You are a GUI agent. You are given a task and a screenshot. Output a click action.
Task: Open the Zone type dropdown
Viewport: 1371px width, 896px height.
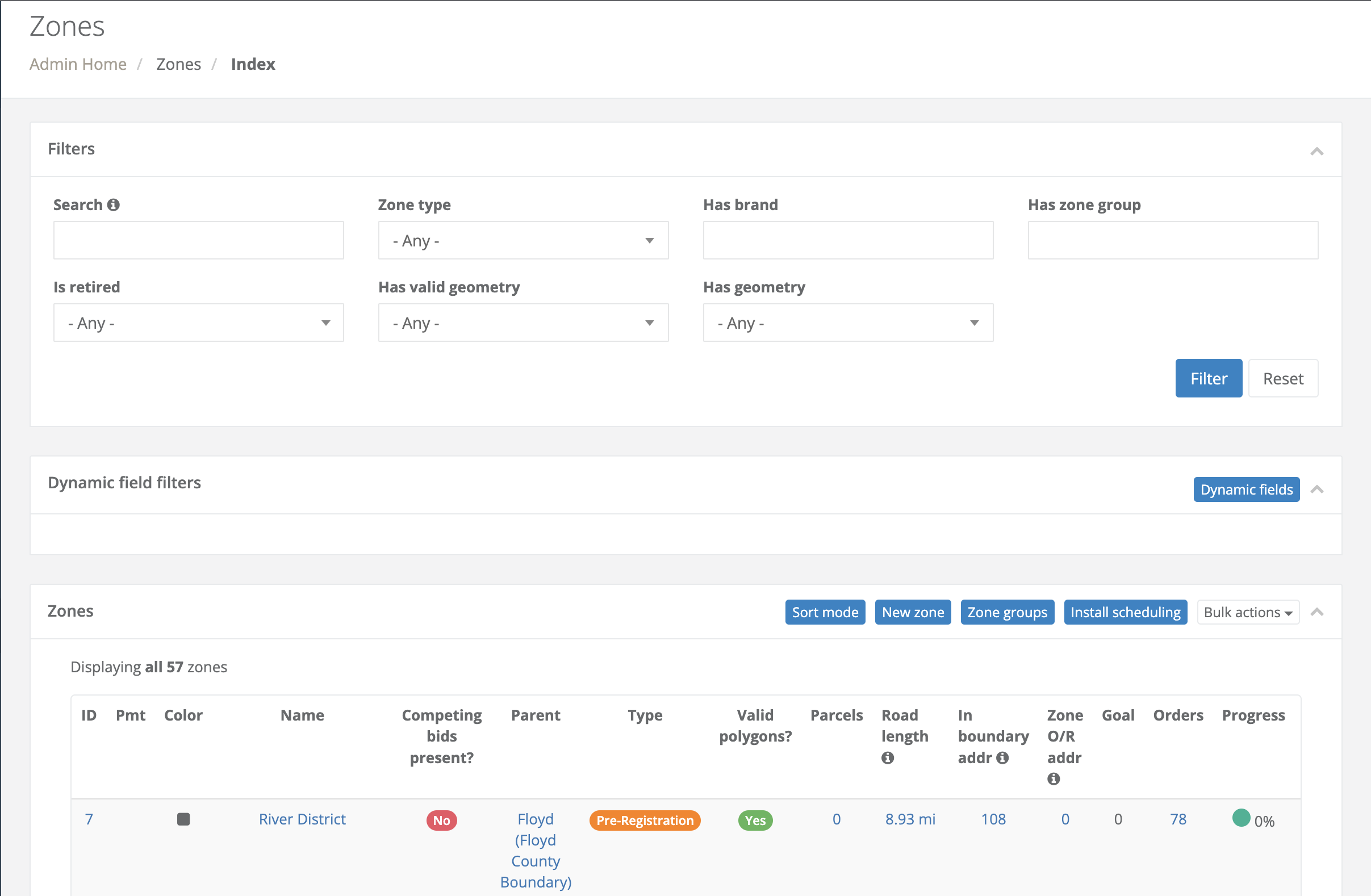pos(523,240)
